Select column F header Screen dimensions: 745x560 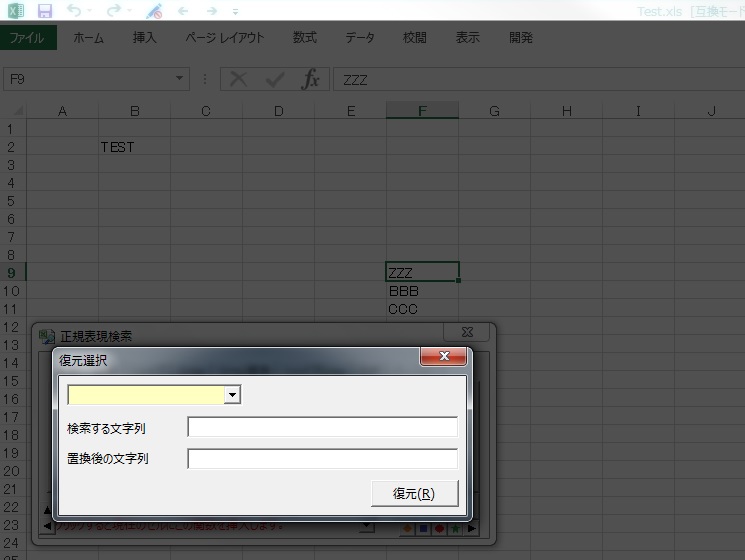coord(422,111)
